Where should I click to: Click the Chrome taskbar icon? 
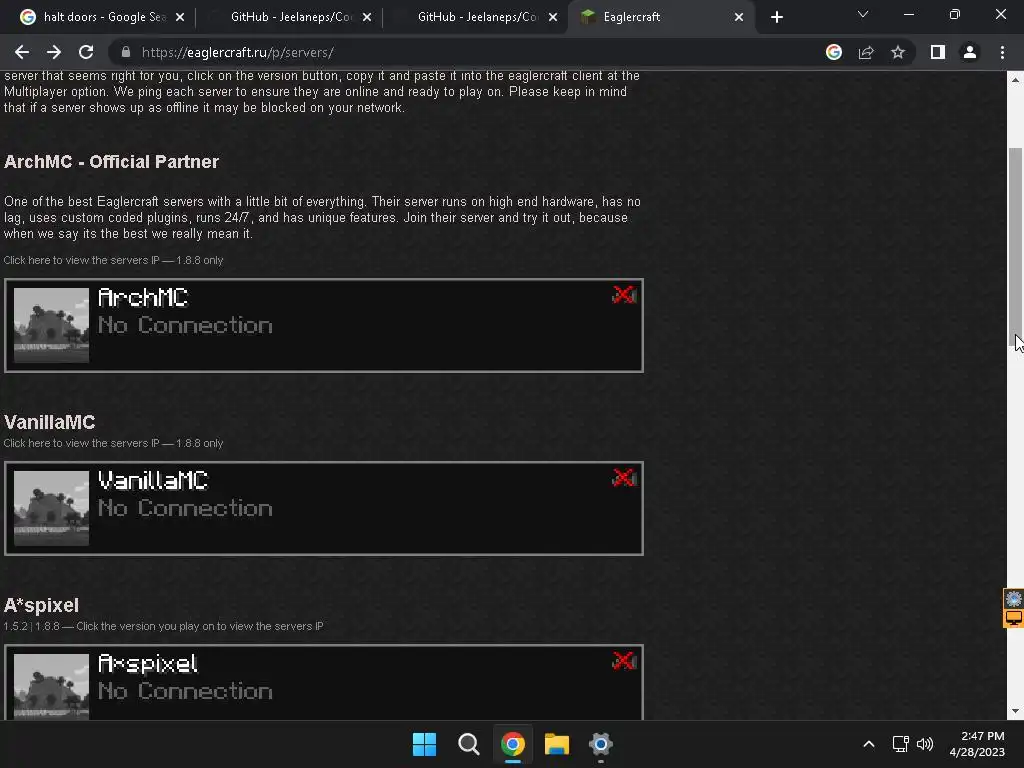click(513, 744)
